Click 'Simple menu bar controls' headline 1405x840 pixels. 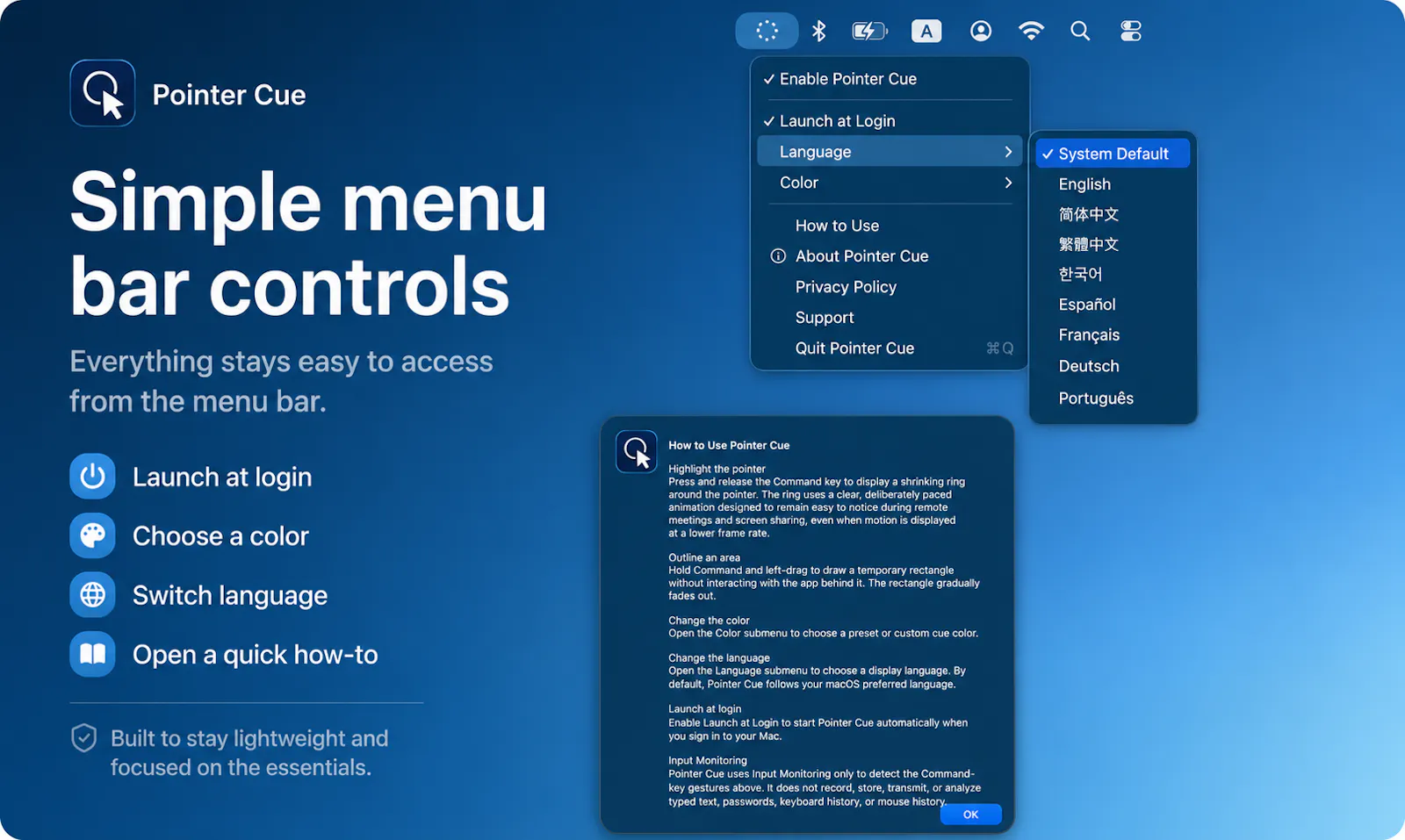point(308,243)
